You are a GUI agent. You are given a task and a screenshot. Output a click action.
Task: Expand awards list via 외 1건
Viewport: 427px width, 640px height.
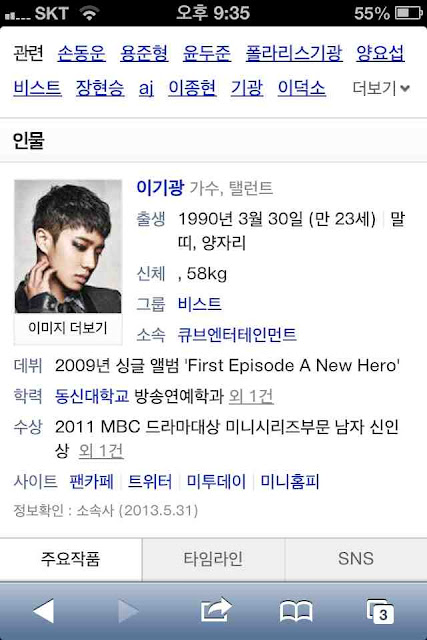[100, 451]
